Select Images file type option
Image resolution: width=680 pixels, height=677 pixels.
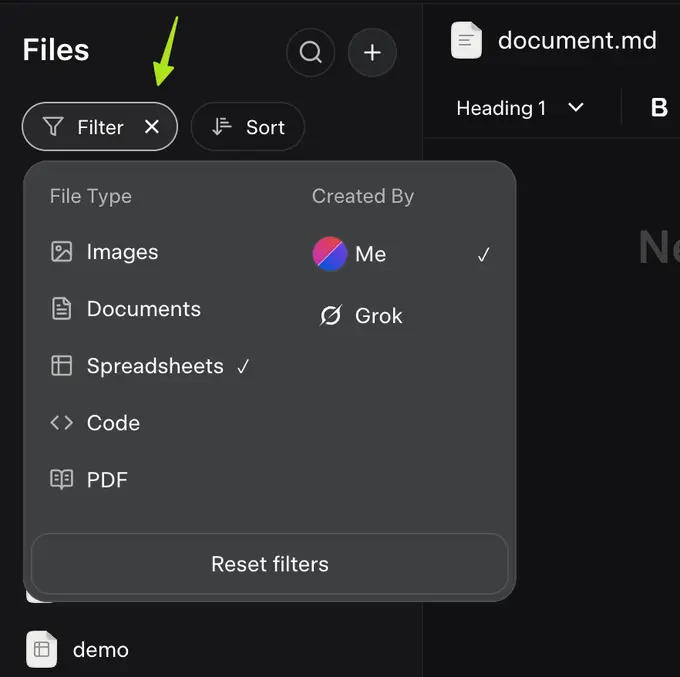click(122, 252)
